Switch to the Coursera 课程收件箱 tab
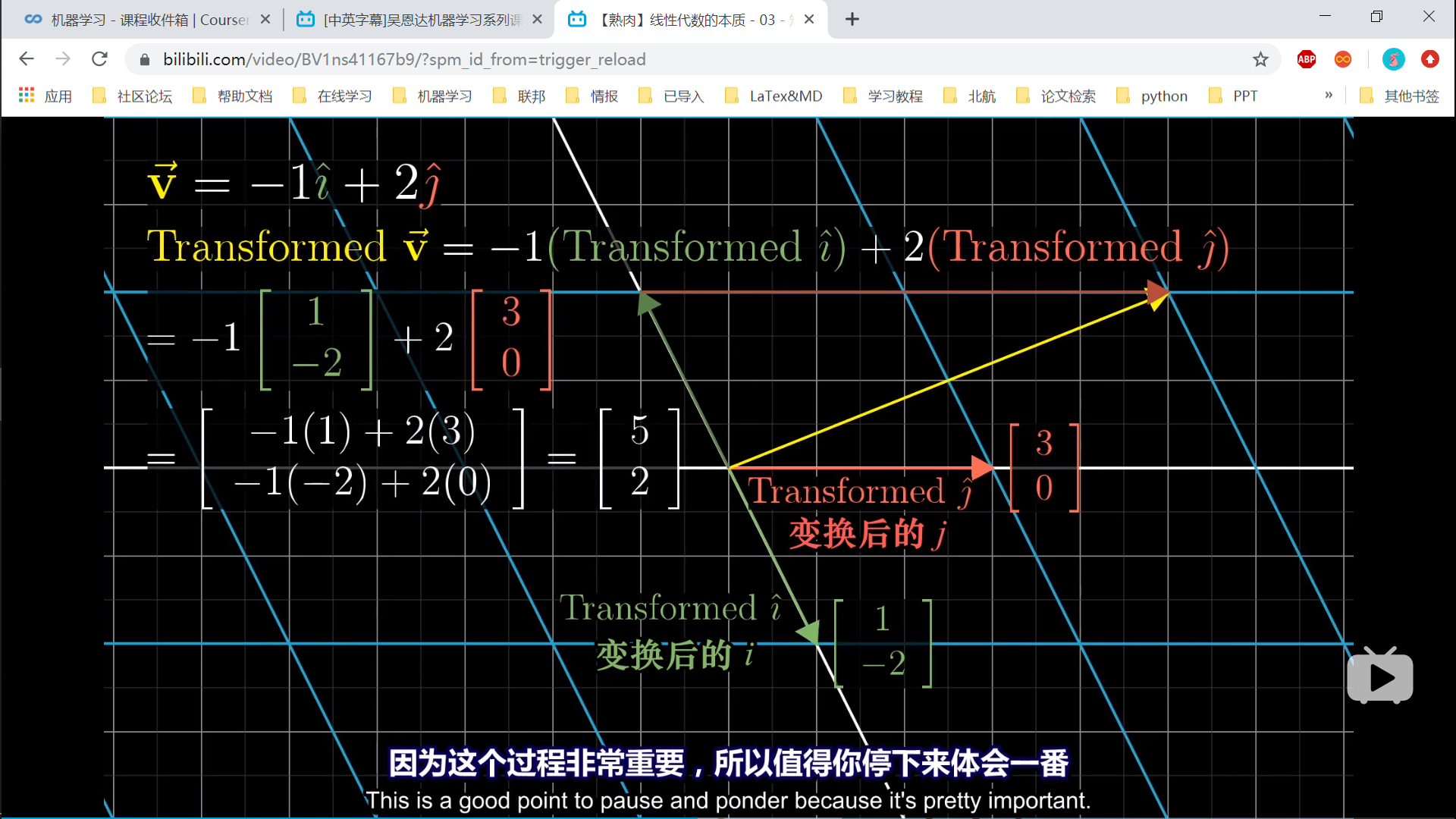Screen dimensions: 1456x819 [136, 19]
